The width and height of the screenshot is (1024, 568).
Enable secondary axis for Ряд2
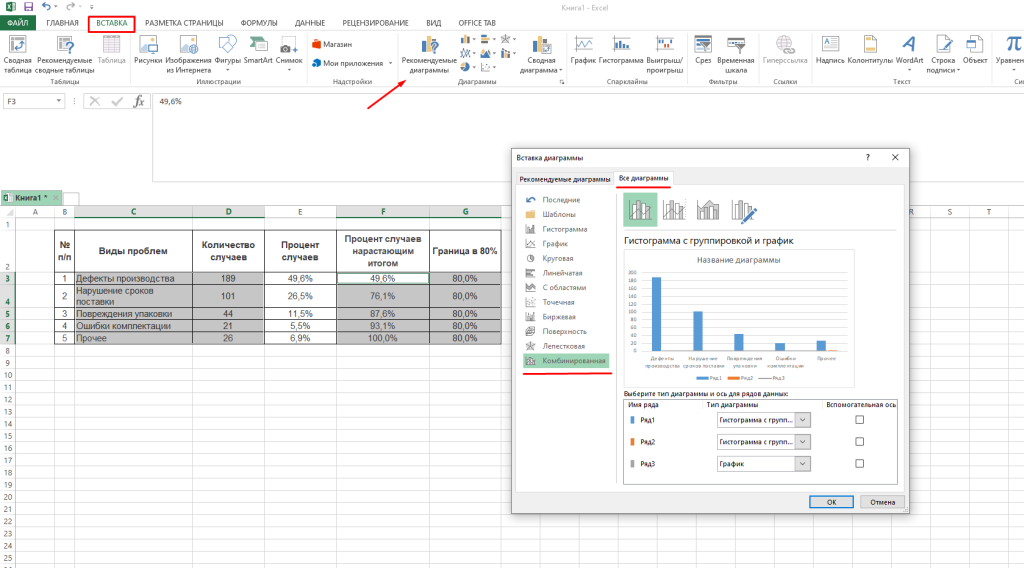[859, 442]
